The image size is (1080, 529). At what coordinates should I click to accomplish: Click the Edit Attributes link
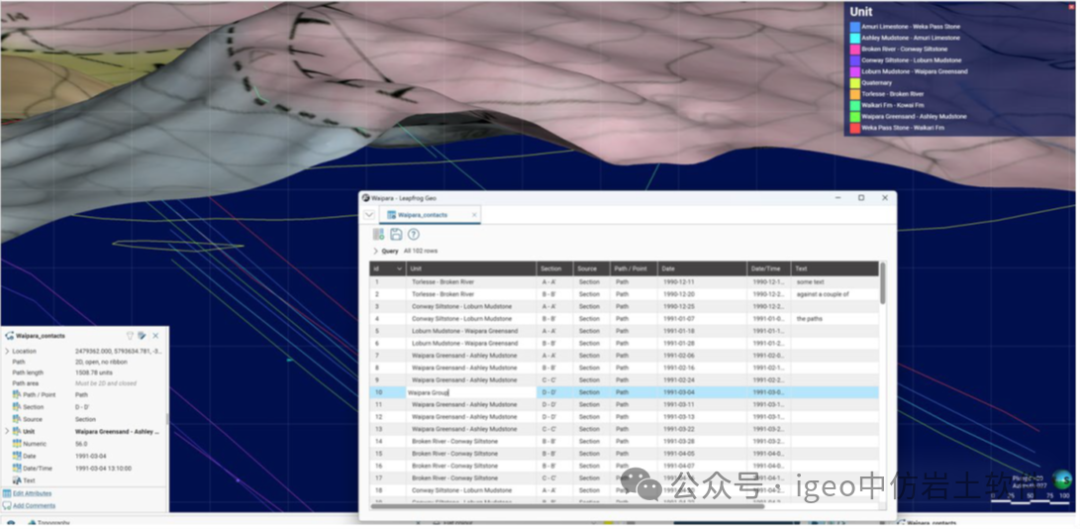tap(32, 493)
